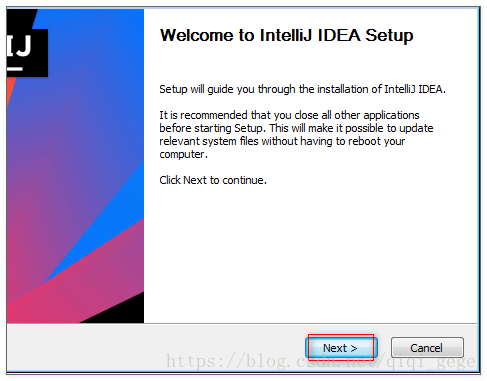Click the red-orange wedge below the IJ logo
Screen dimensions: 487x381
click(10, 88)
